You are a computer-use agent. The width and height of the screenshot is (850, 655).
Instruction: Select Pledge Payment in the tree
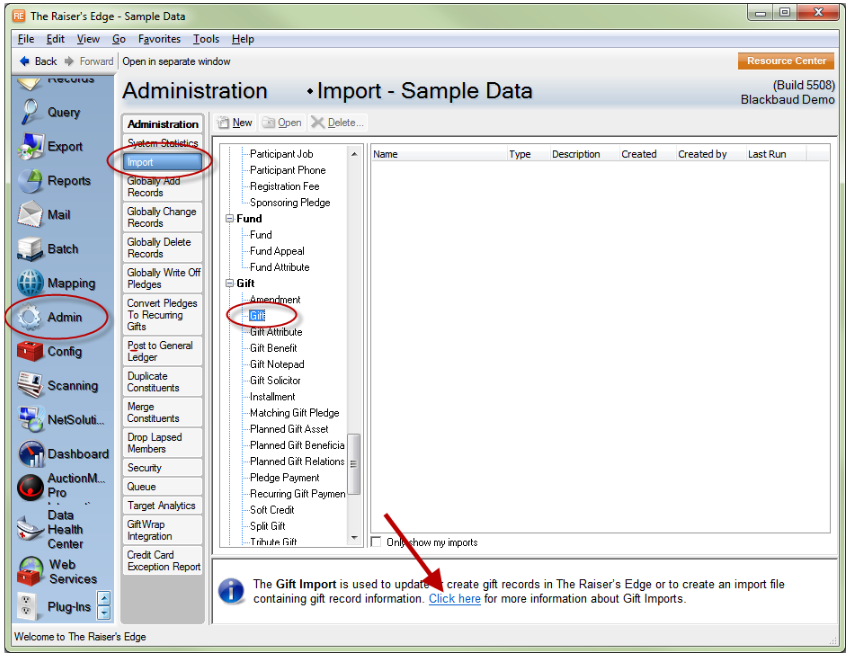point(285,478)
